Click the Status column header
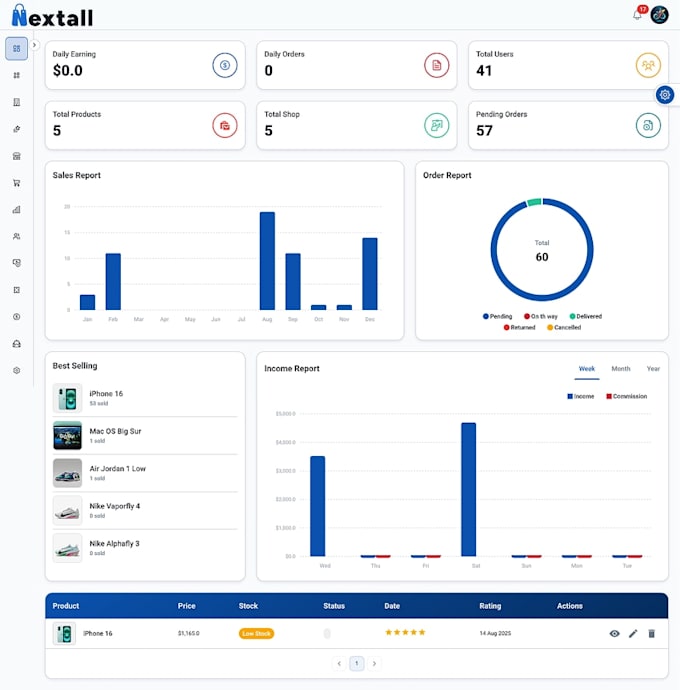The height and width of the screenshot is (690, 680). [x=334, y=606]
